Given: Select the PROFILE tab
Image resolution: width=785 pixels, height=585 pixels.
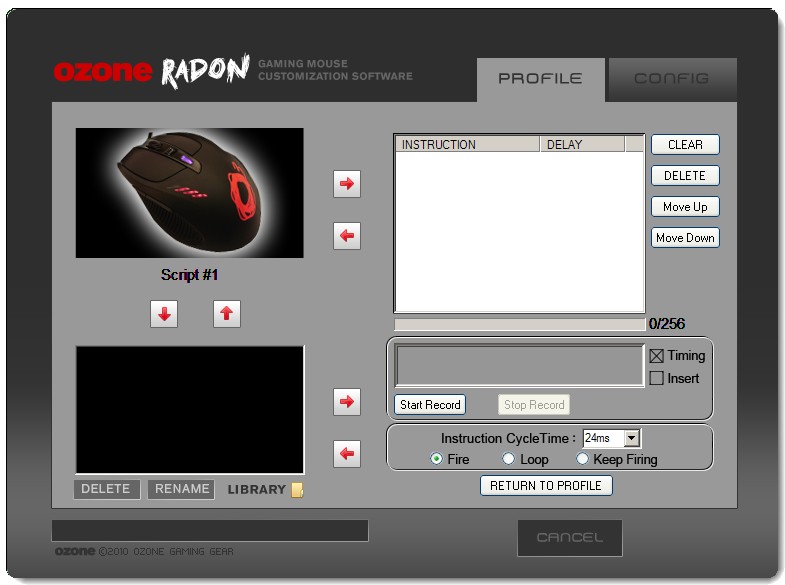Looking at the screenshot, I should pos(540,79).
